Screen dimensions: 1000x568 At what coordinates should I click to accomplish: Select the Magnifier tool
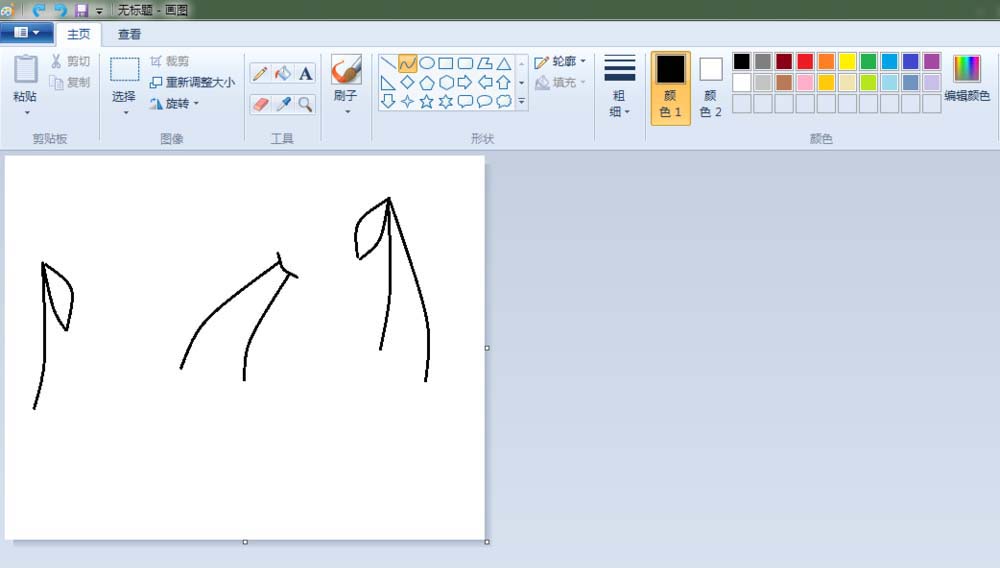305,104
